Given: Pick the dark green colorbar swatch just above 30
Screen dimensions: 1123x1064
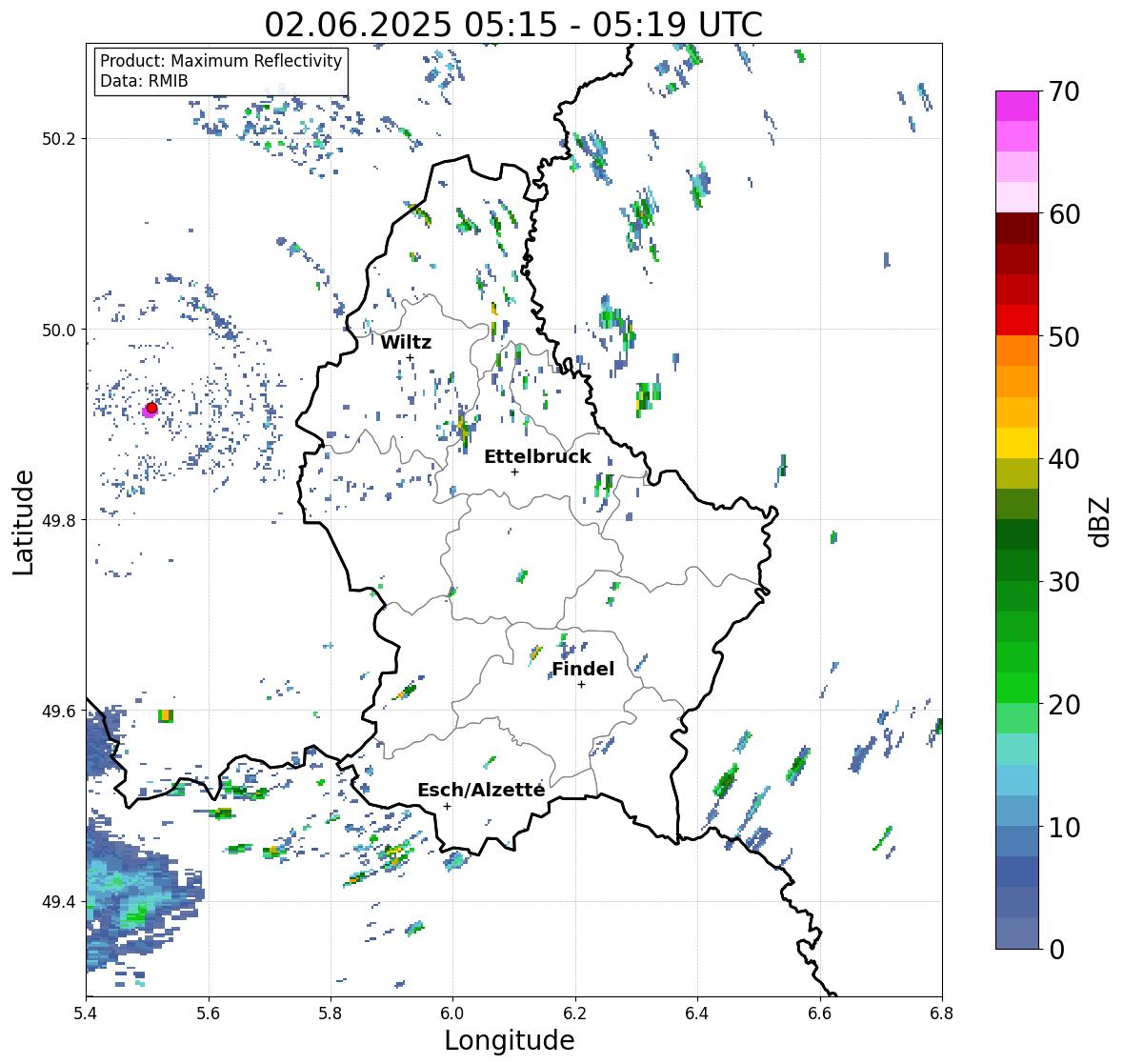Looking at the screenshot, I should (x=1017, y=565).
